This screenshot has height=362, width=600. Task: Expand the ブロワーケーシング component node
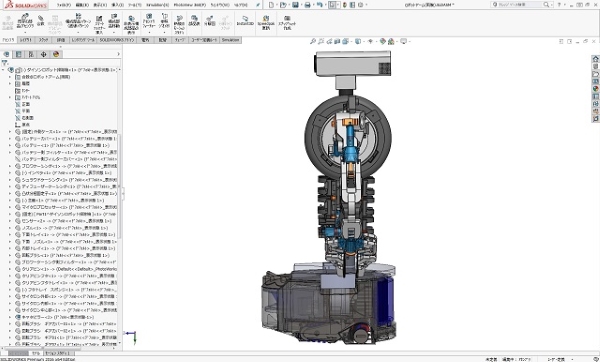tap(10, 166)
